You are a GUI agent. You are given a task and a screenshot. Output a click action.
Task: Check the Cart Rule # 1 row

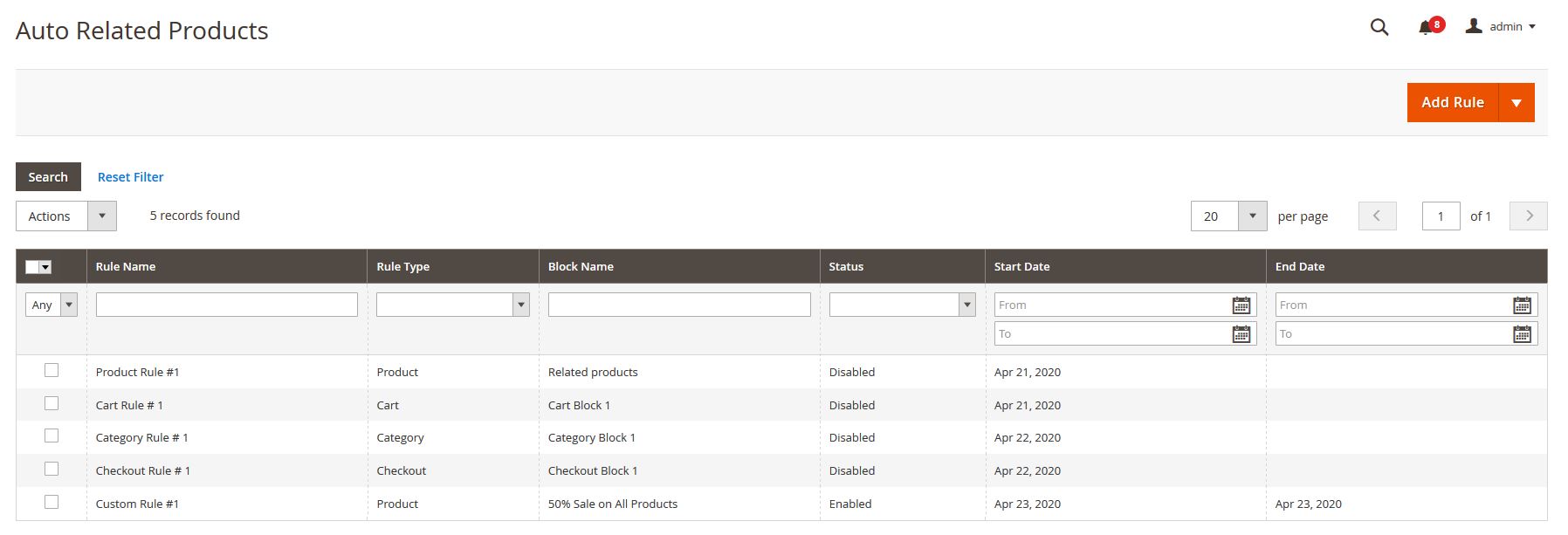pyautogui.click(x=52, y=404)
